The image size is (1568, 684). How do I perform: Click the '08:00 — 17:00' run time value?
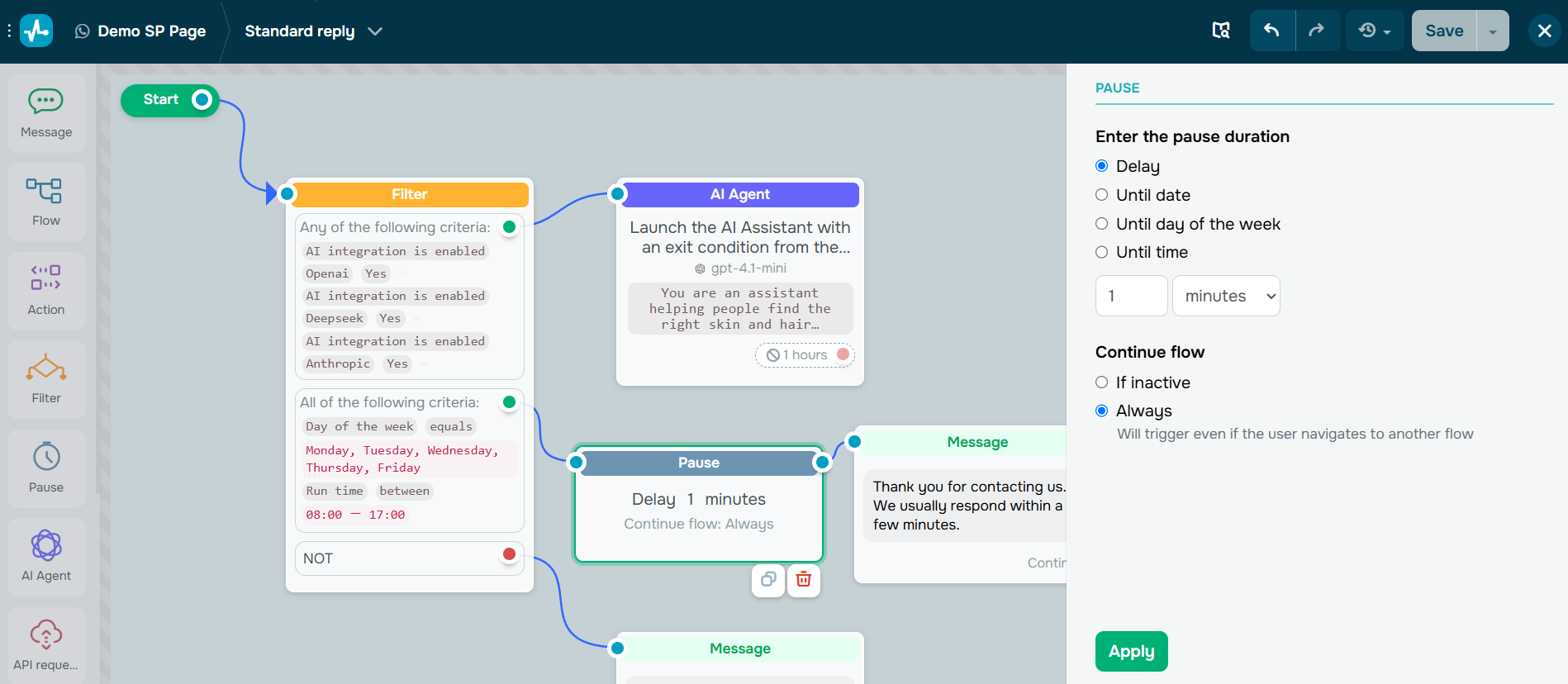pyautogui.click(x=355, y=515)
